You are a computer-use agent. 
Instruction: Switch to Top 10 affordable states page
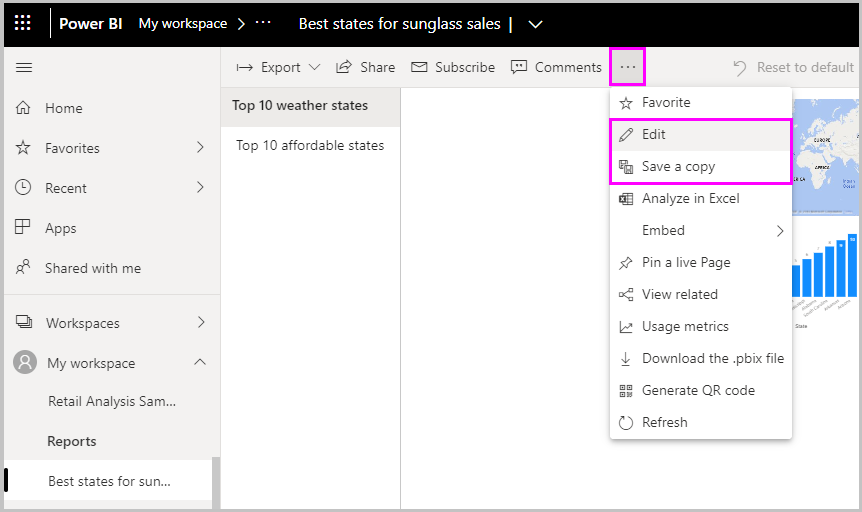point(311,146)
